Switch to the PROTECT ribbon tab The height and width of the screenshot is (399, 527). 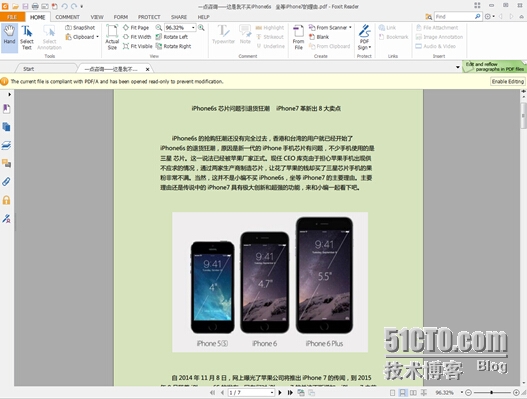click(149, 17)
